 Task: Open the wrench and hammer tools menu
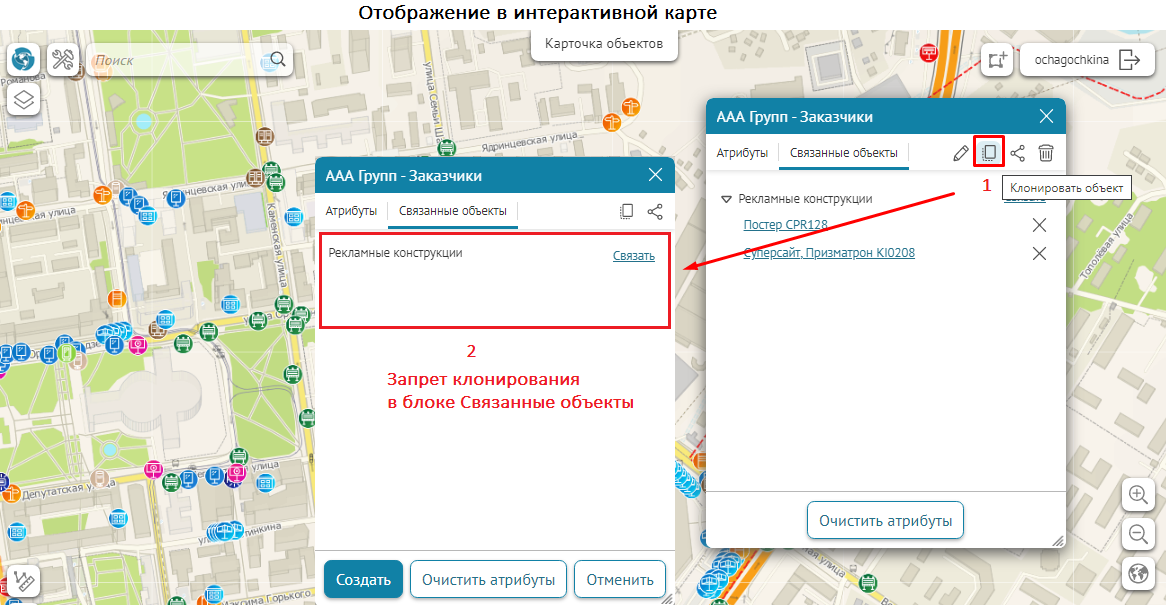point(63,60)
